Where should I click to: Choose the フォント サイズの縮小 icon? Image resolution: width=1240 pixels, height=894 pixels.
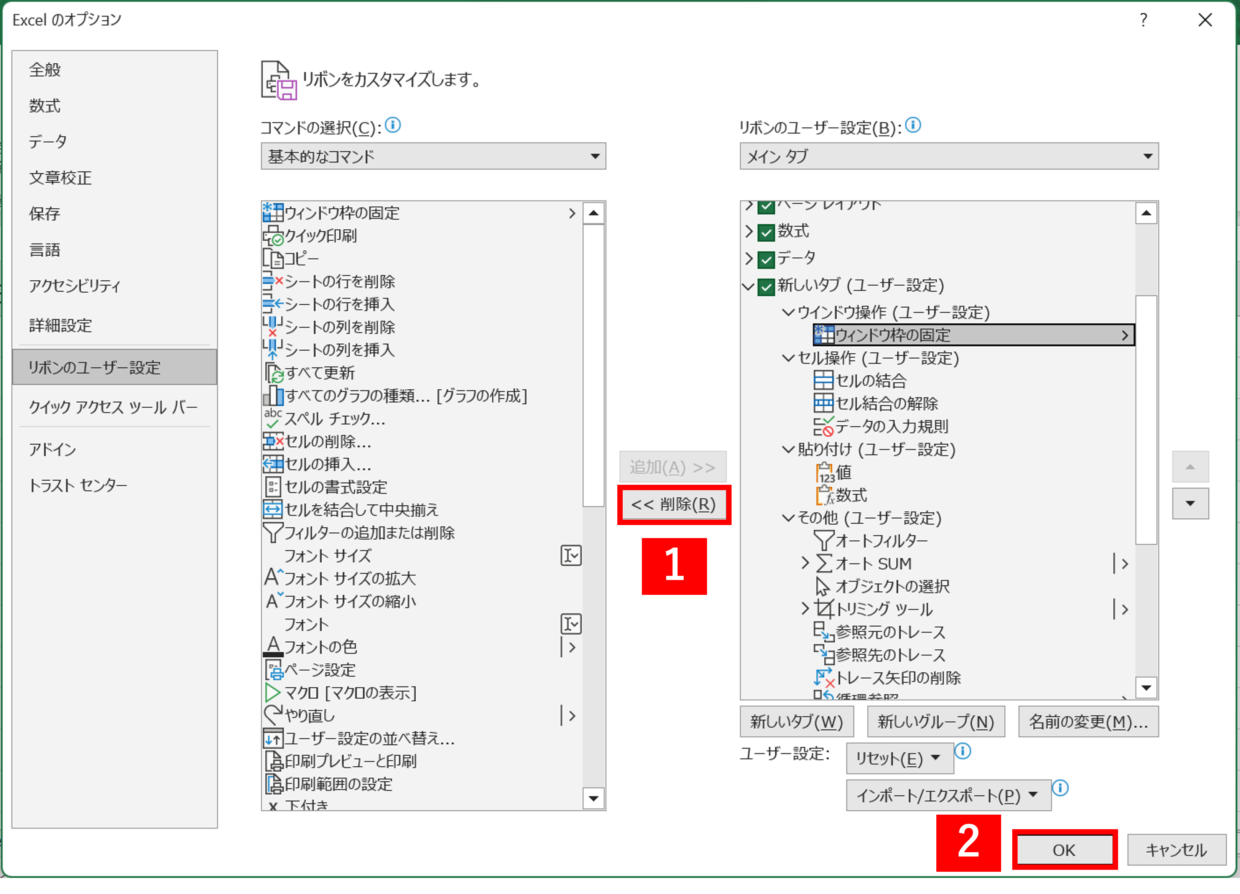tap(273, 602)
